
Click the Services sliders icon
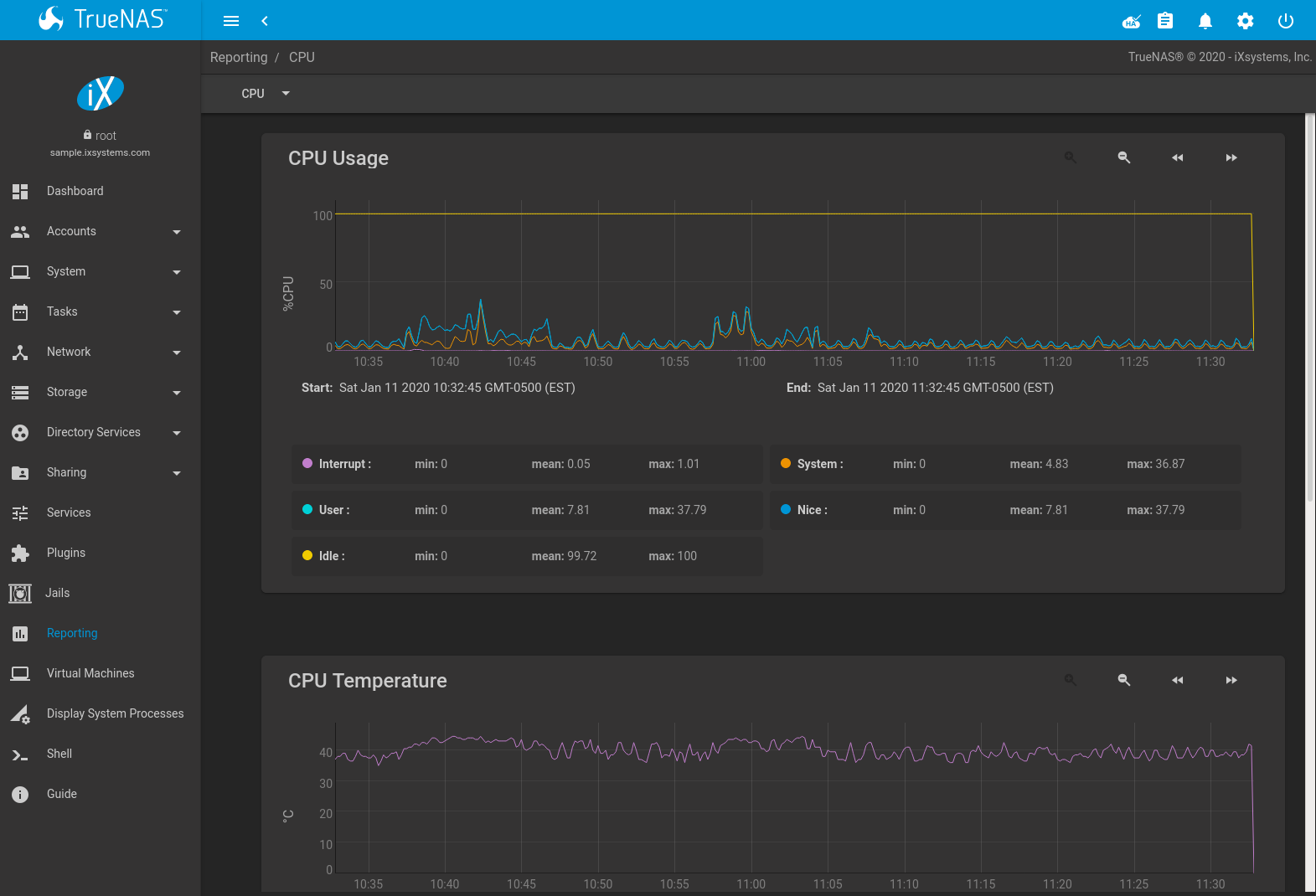tap(20, 512)
